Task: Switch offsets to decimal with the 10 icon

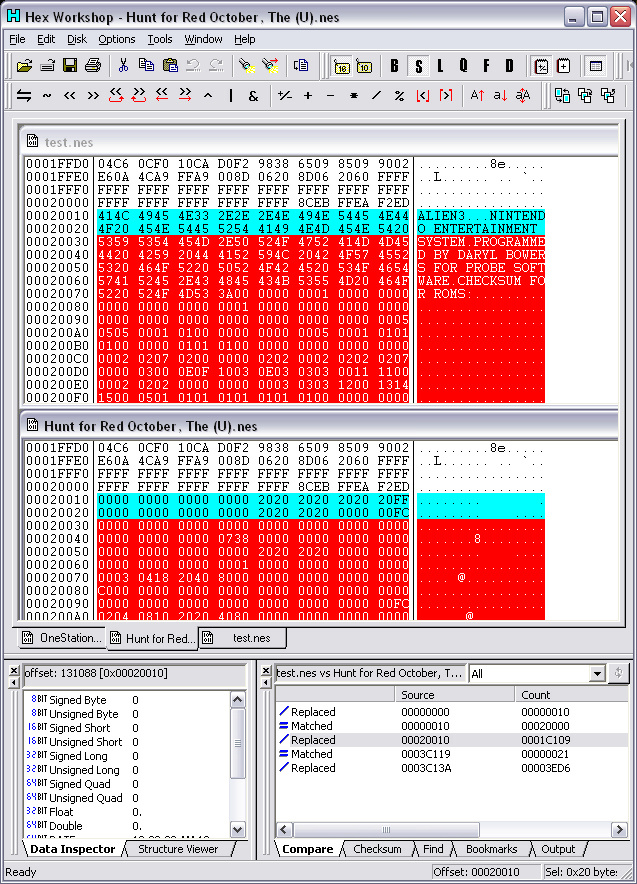Action: click(364, 67)
